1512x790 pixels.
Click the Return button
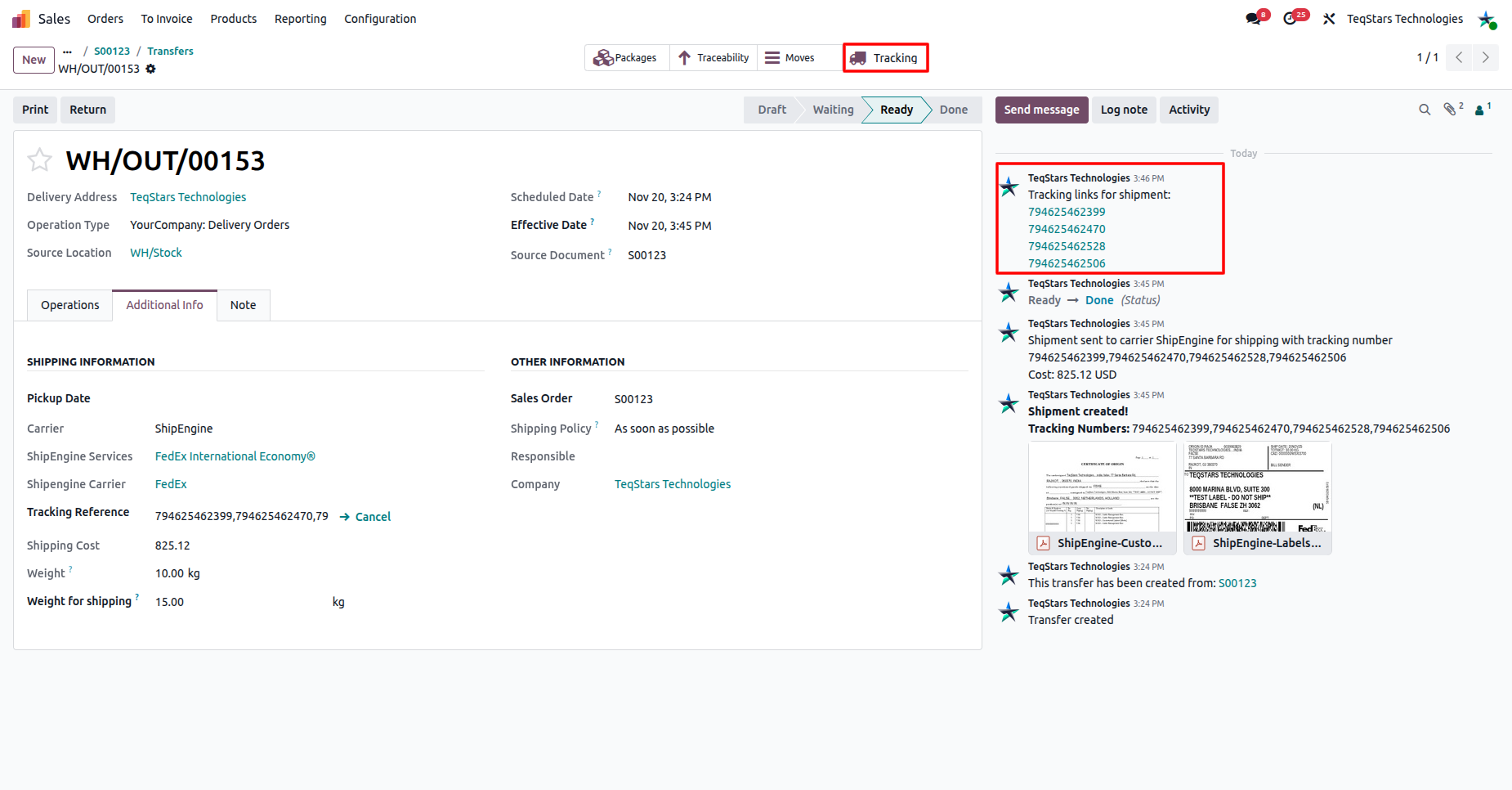(88, 110)
